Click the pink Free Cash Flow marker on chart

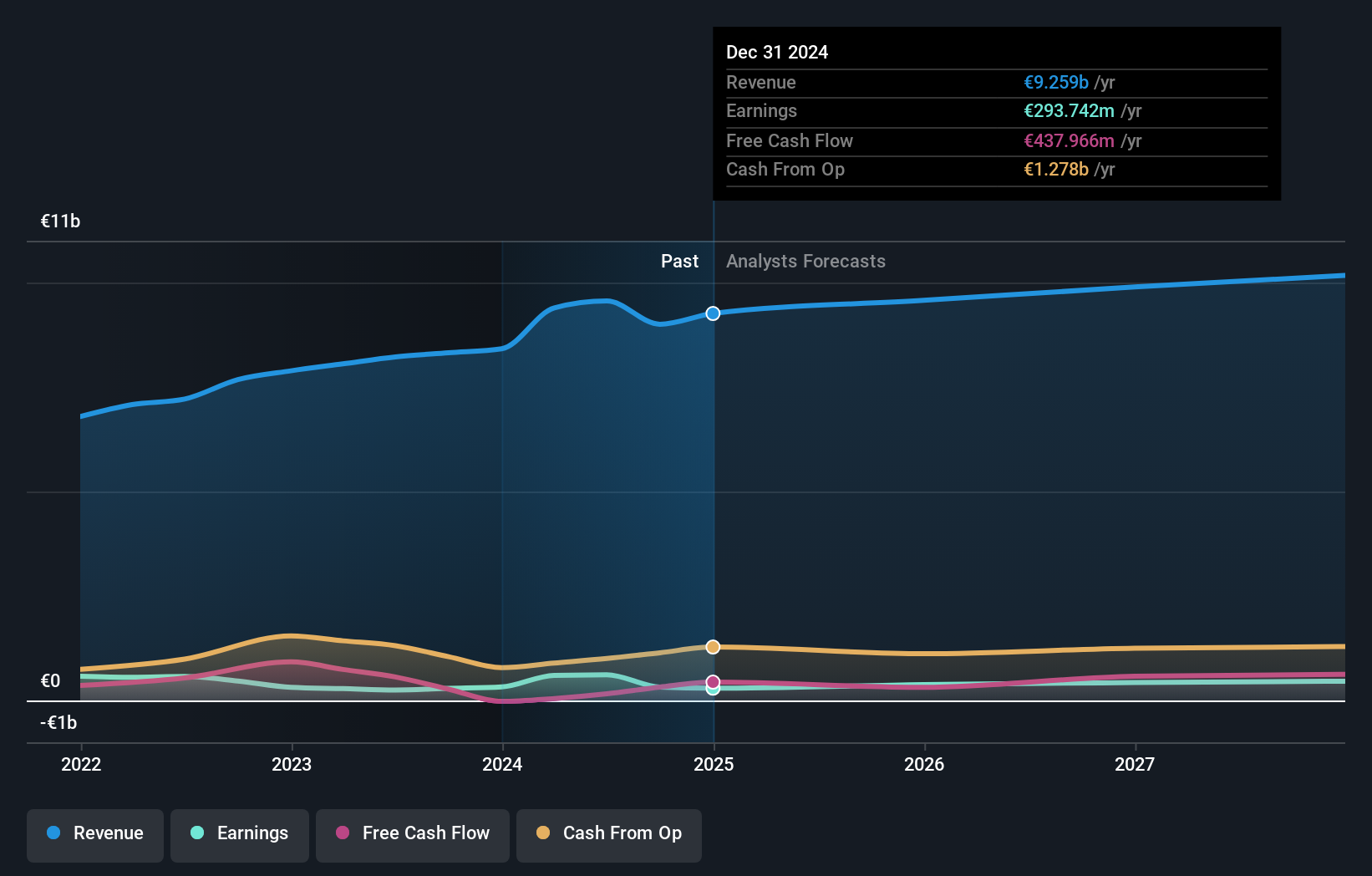pos(713,680)
